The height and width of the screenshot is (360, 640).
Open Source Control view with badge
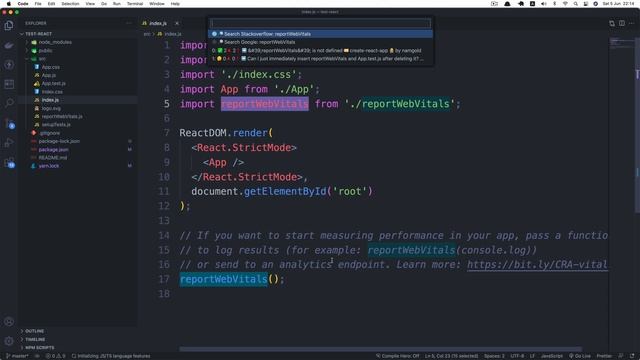click(9, 123)
